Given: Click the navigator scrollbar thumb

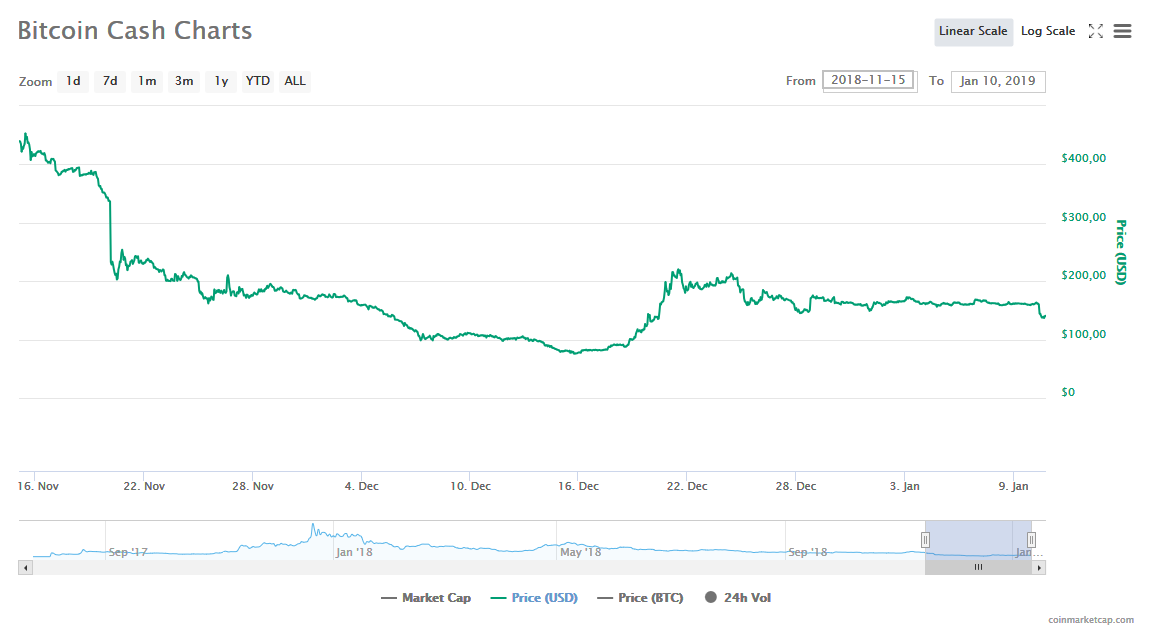Looking at the screenshot, I should click(978, 567).
